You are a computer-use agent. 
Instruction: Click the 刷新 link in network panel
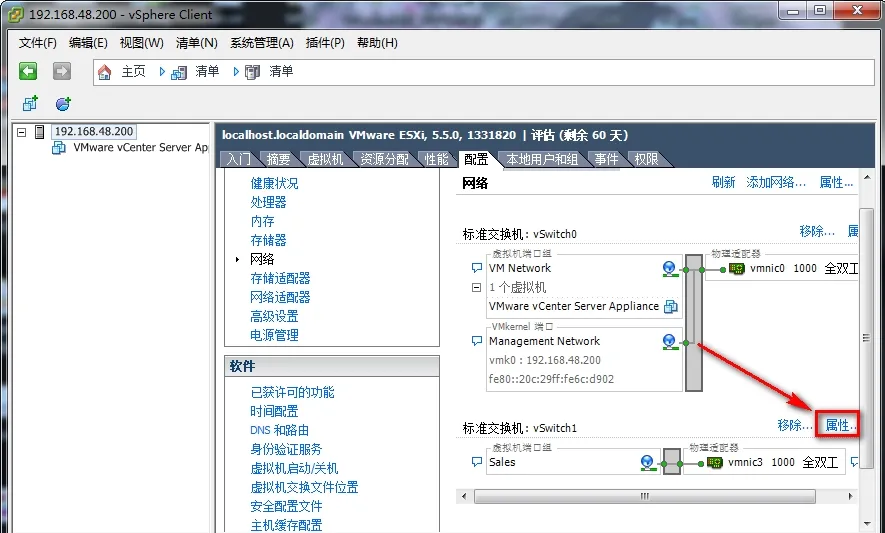click(x=724, y=182)
